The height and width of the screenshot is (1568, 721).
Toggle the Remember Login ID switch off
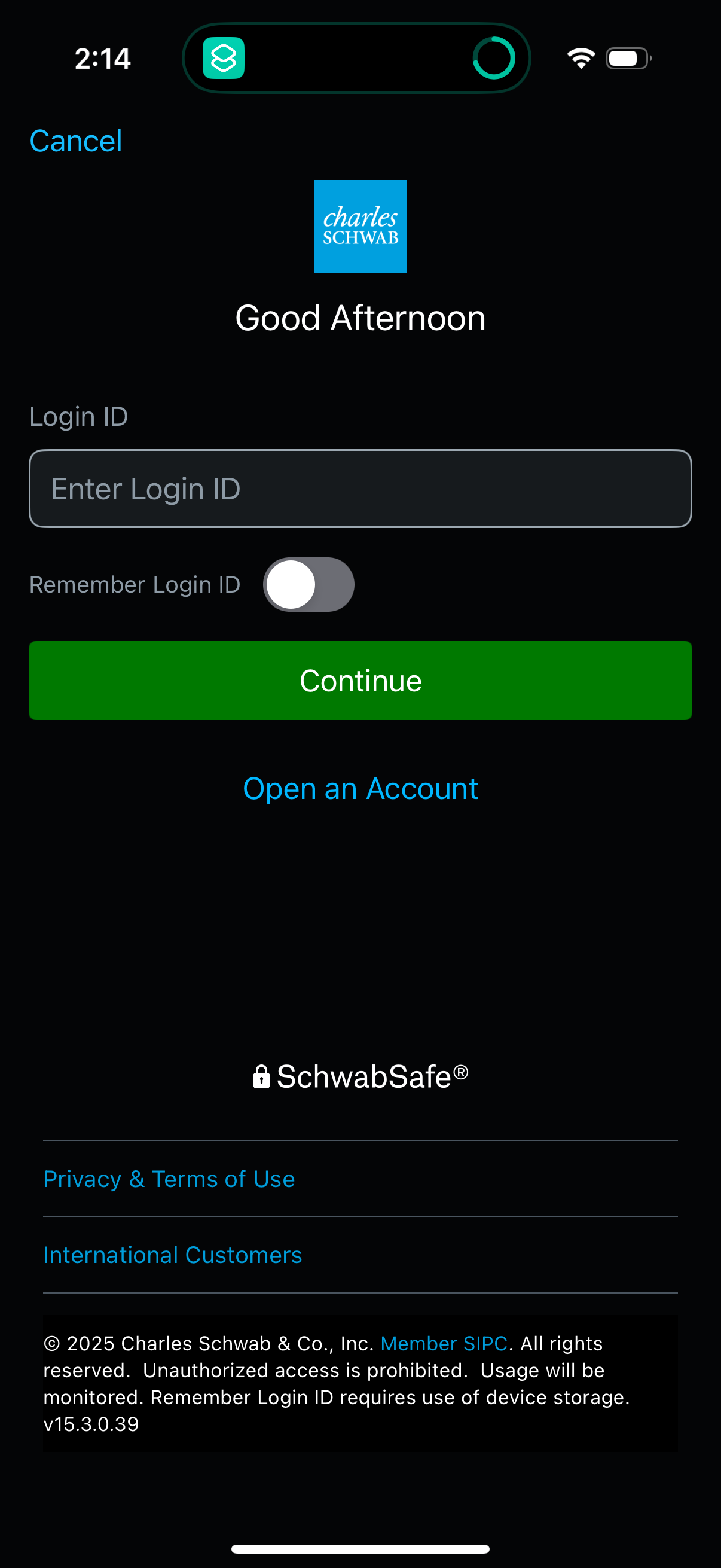pyautogui.click(x=308, y=584)
